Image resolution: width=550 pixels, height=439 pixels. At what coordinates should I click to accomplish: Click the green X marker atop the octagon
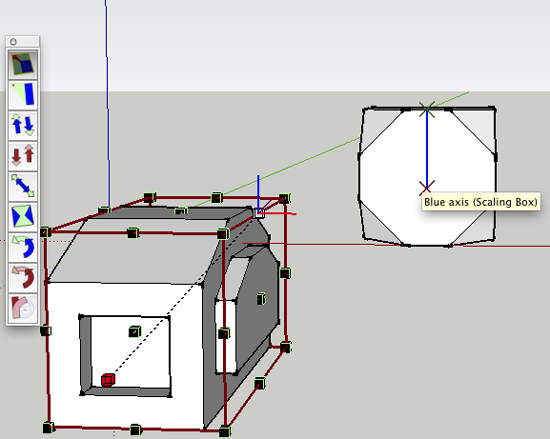point(427,109)
